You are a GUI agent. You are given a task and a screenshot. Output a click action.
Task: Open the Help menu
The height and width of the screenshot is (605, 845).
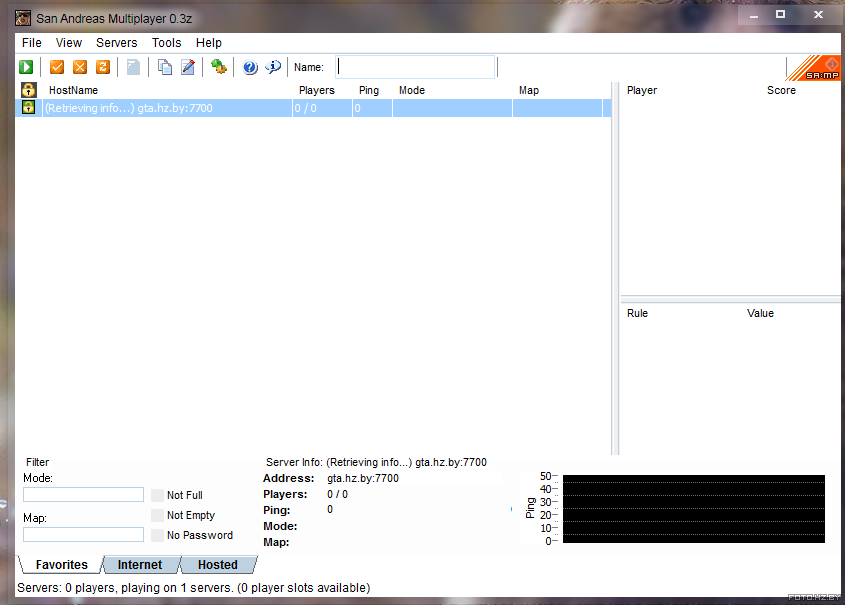pyautogui.click(x=209, y=43)
